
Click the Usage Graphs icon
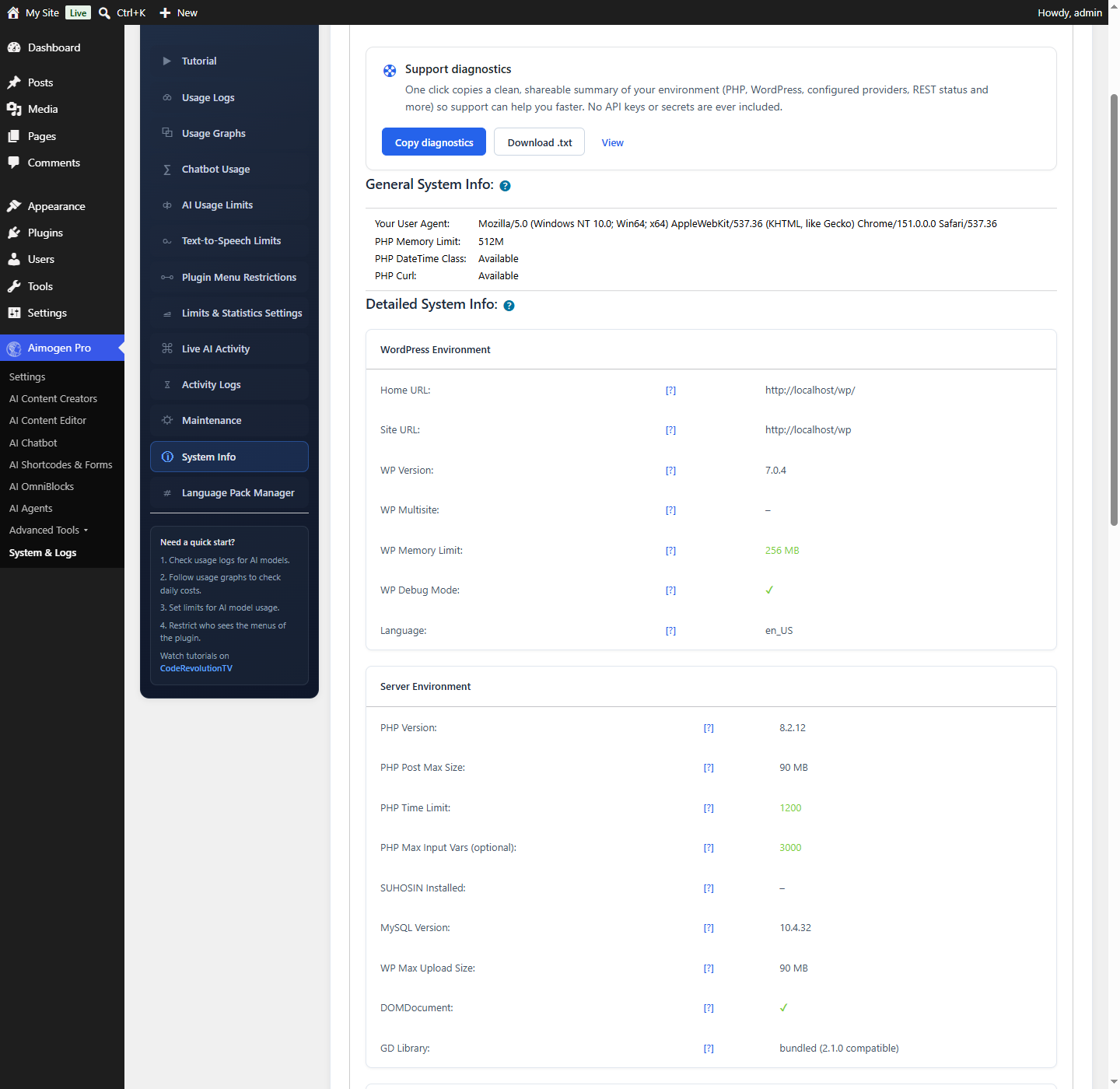pyautogui.click(x=166, y=133)
